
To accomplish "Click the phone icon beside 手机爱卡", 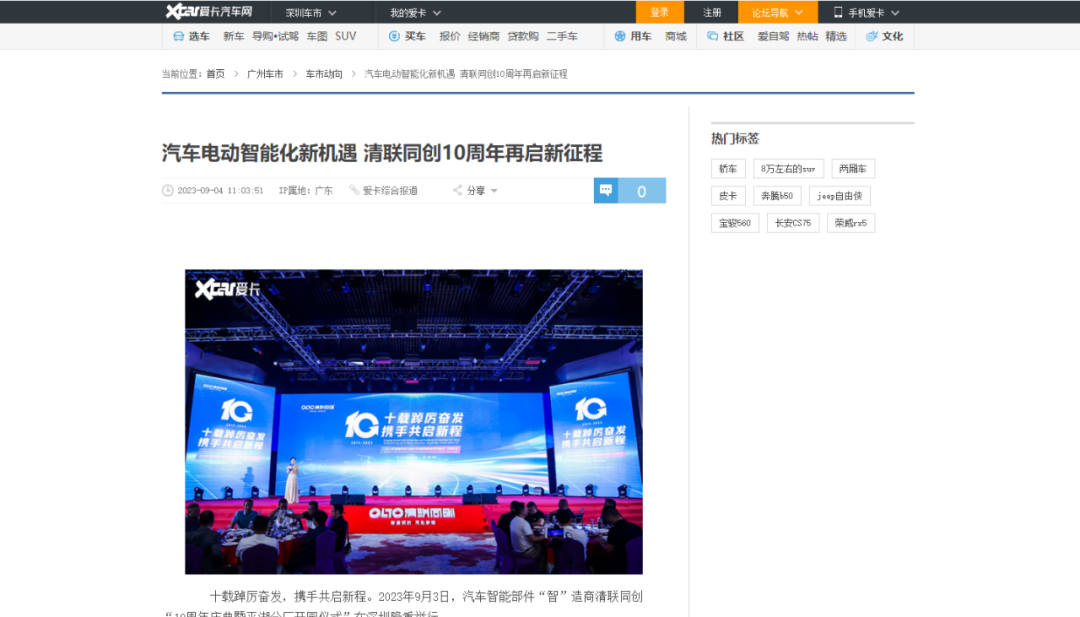I will tap(838, 12).
